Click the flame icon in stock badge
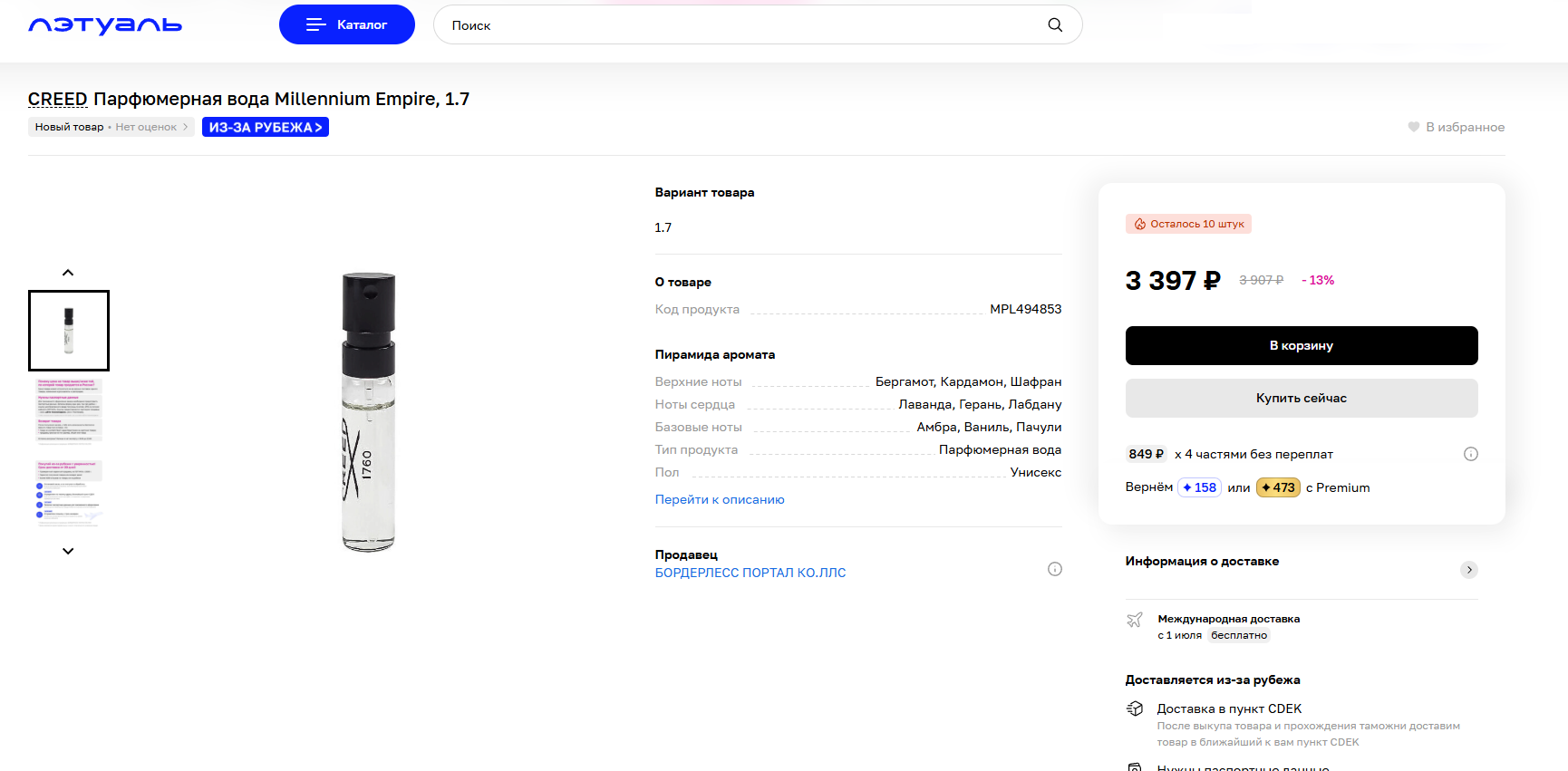 point(1139,224)
